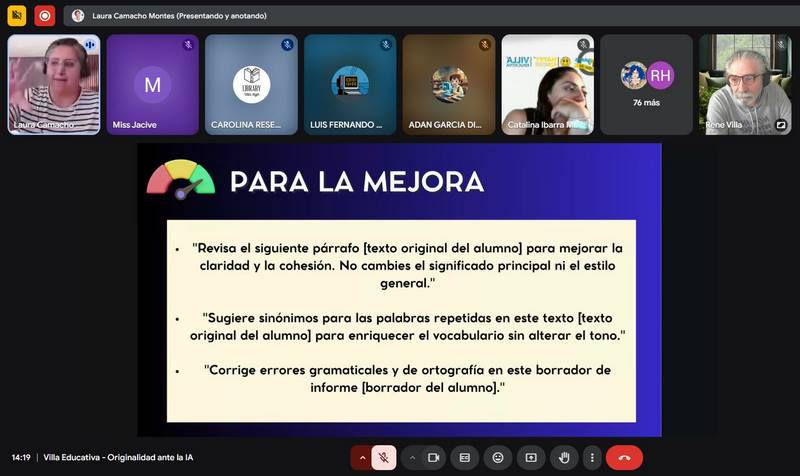The image size is (800, 476).
Task: Click the present screen icon
Action: (x=531, y=457)
